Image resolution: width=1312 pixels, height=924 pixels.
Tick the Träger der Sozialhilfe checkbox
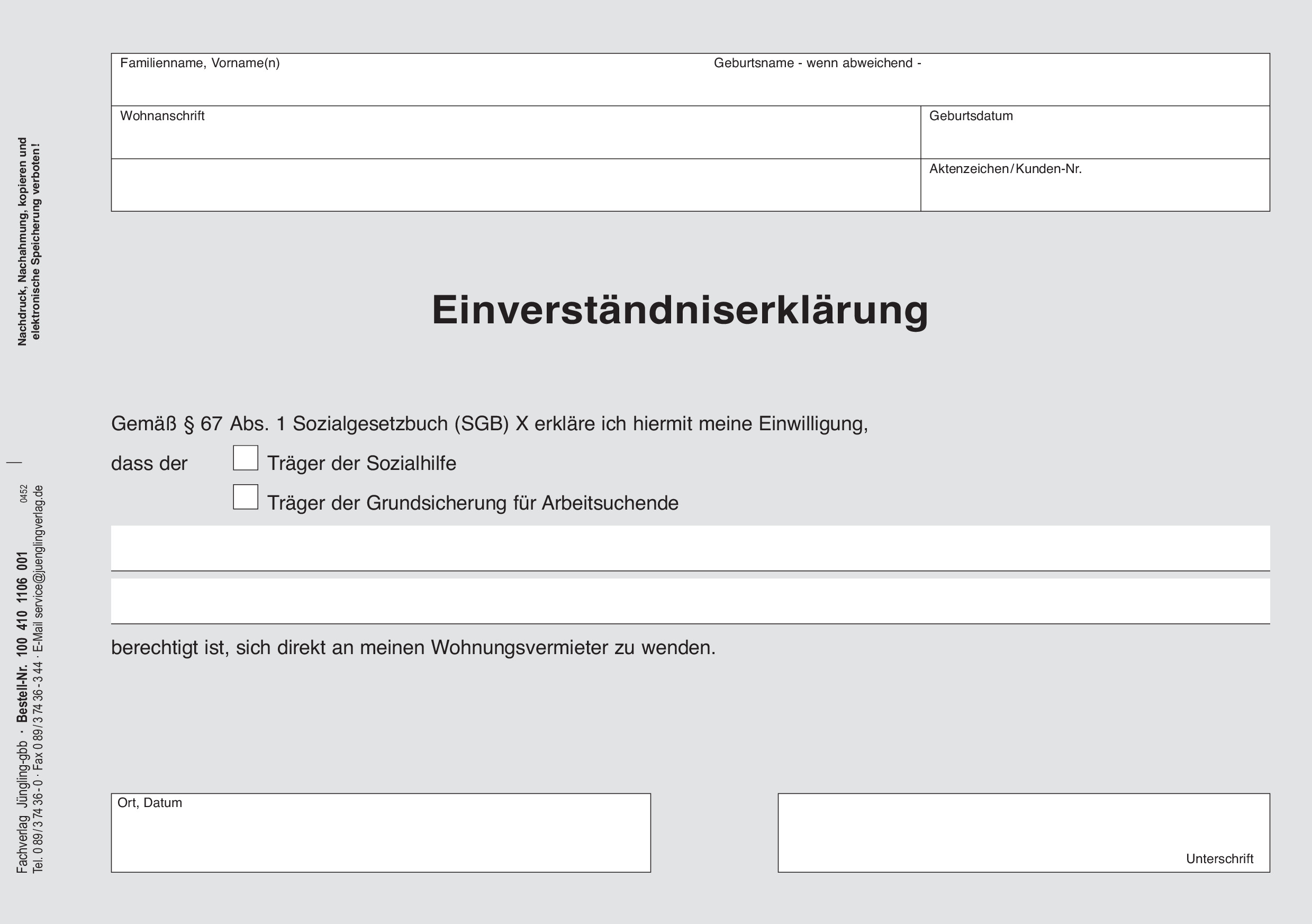pyautogui.click(x=245, y=458)
